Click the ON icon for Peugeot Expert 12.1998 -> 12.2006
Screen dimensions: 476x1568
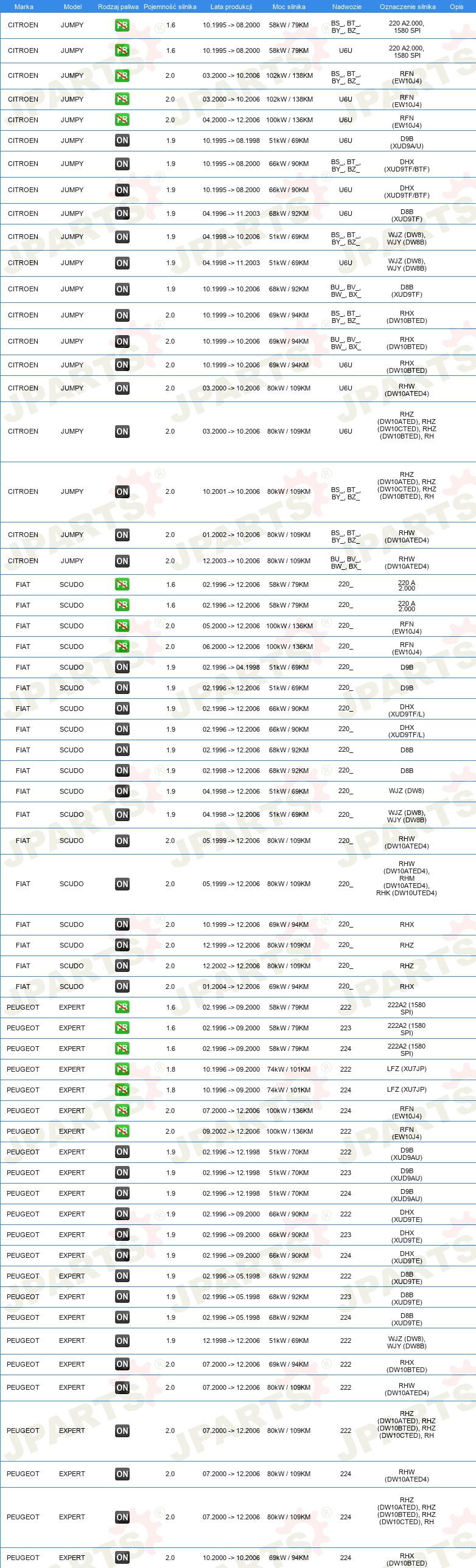122,1341
